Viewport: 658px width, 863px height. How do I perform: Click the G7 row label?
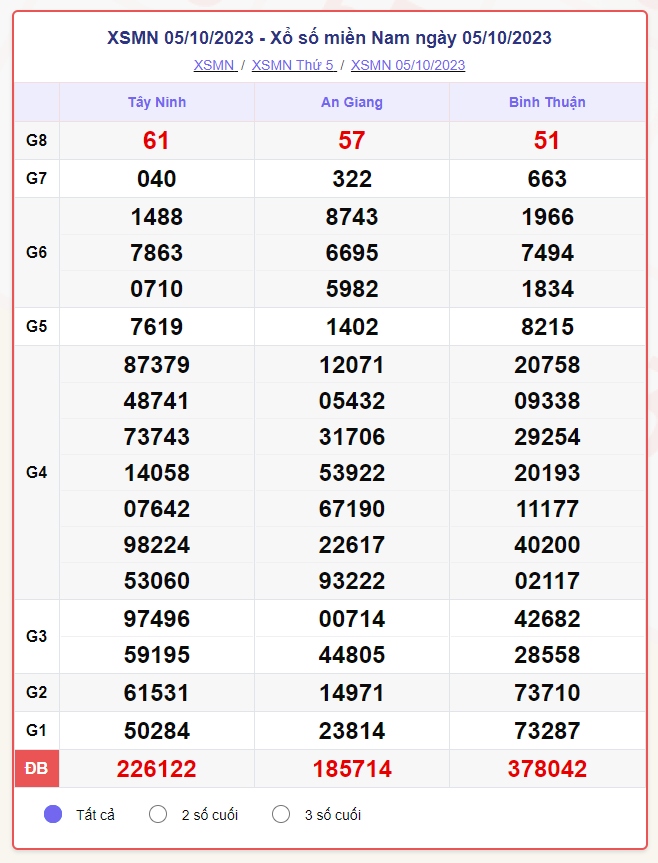(x=36, y=178)
